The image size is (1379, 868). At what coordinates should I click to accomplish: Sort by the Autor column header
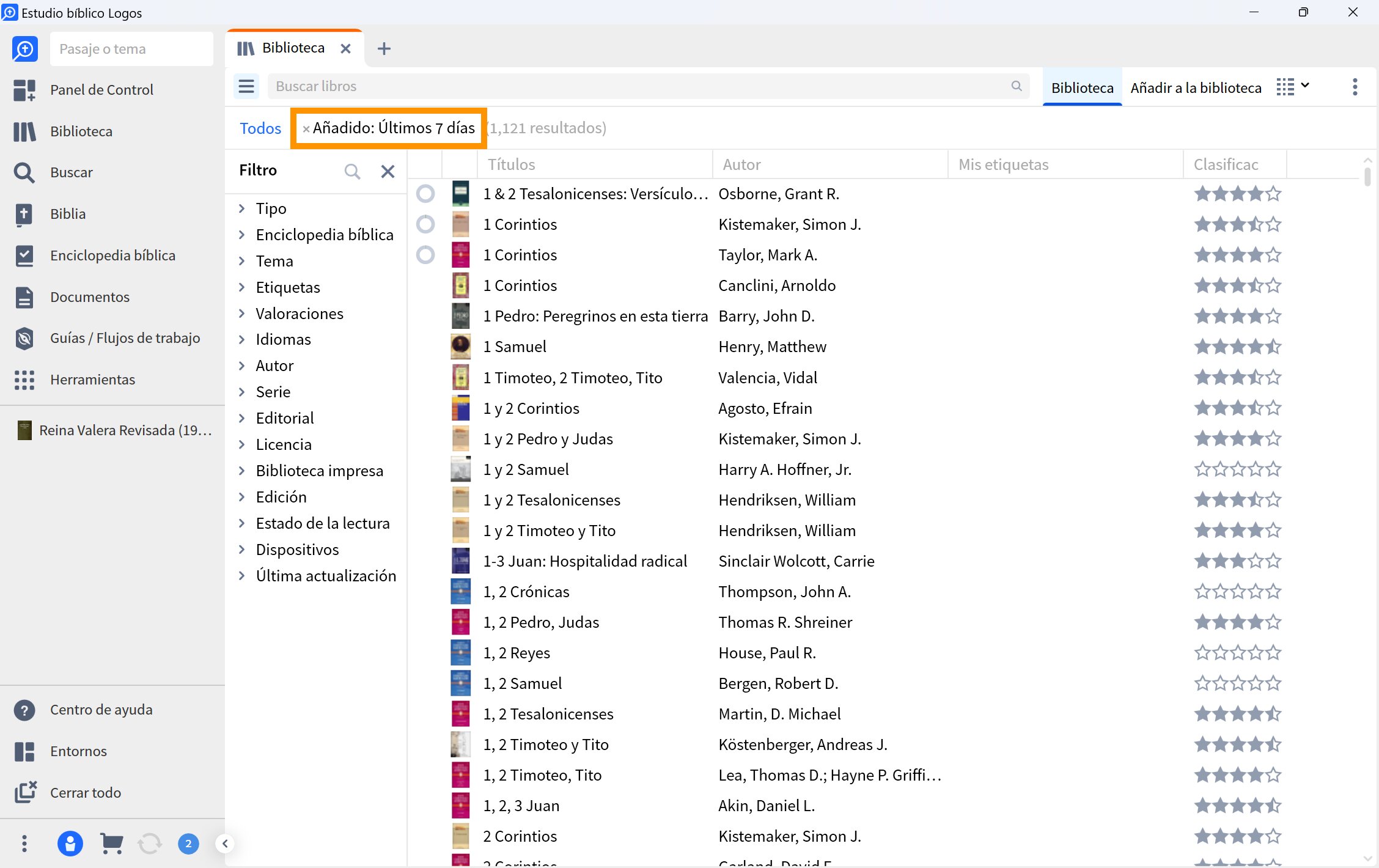pos(830,164)
